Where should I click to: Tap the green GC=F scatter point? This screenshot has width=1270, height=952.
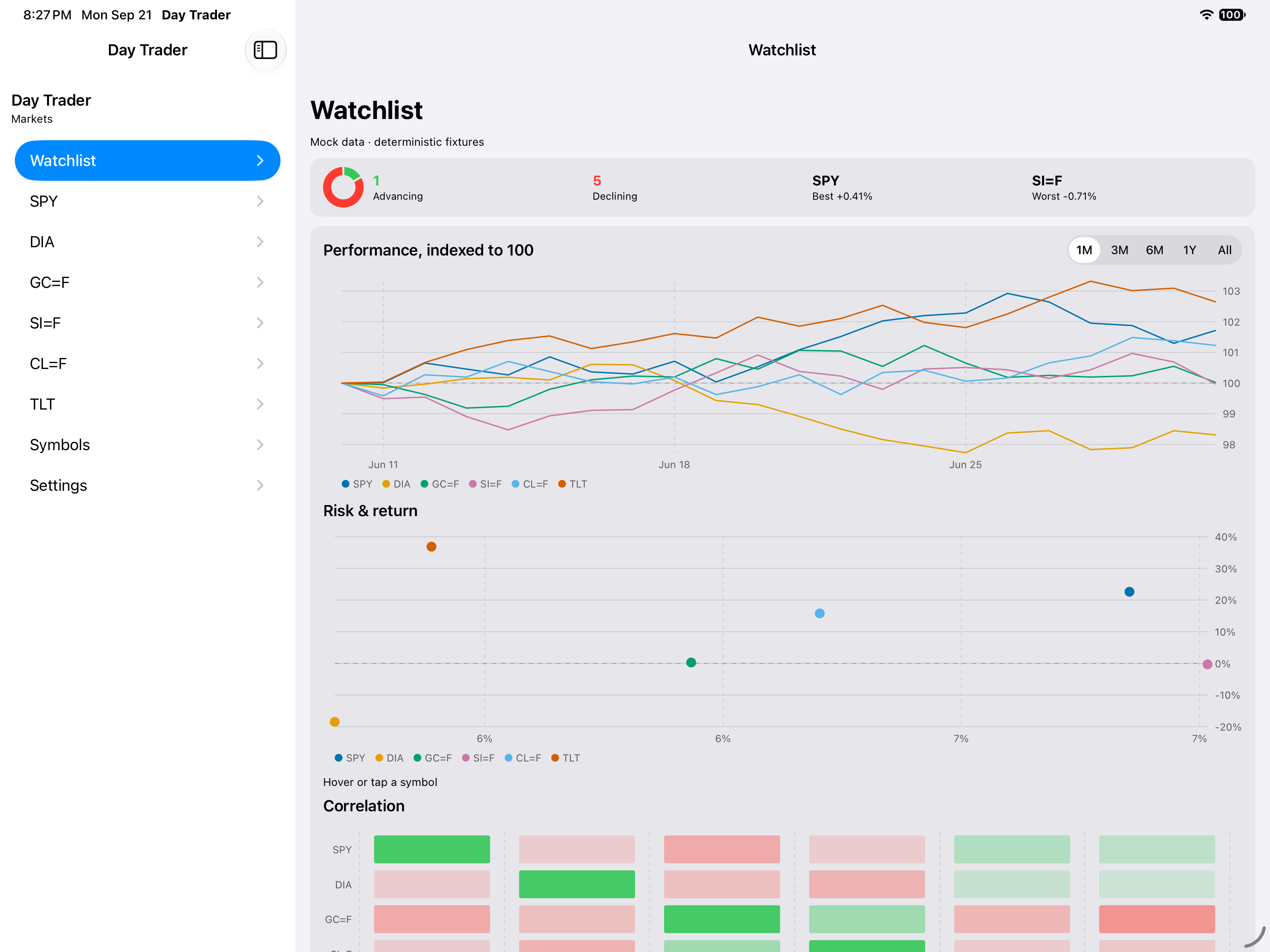pyautogui.click(x=691, y=662)
